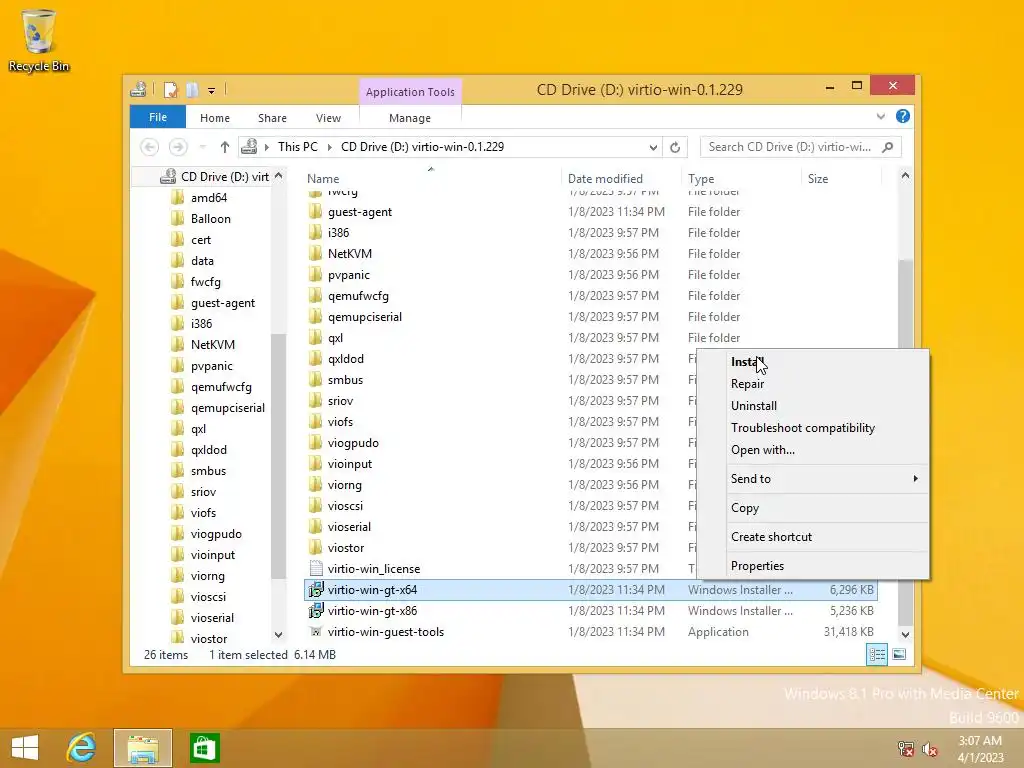
Task: Open the taskbar clock showing 3:07 AM
Action: (980, 749)
